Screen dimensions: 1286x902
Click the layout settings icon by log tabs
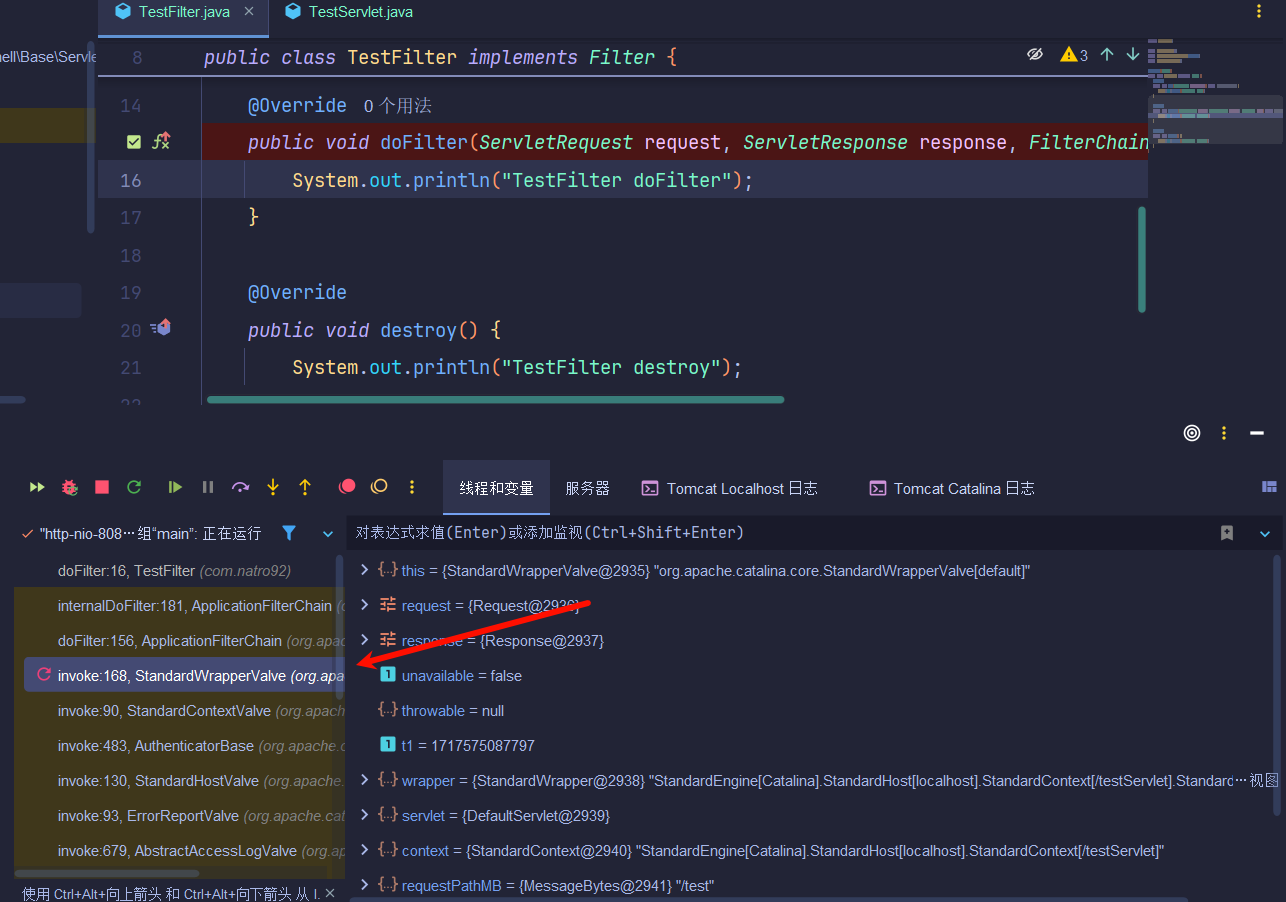coord(1270,487)
